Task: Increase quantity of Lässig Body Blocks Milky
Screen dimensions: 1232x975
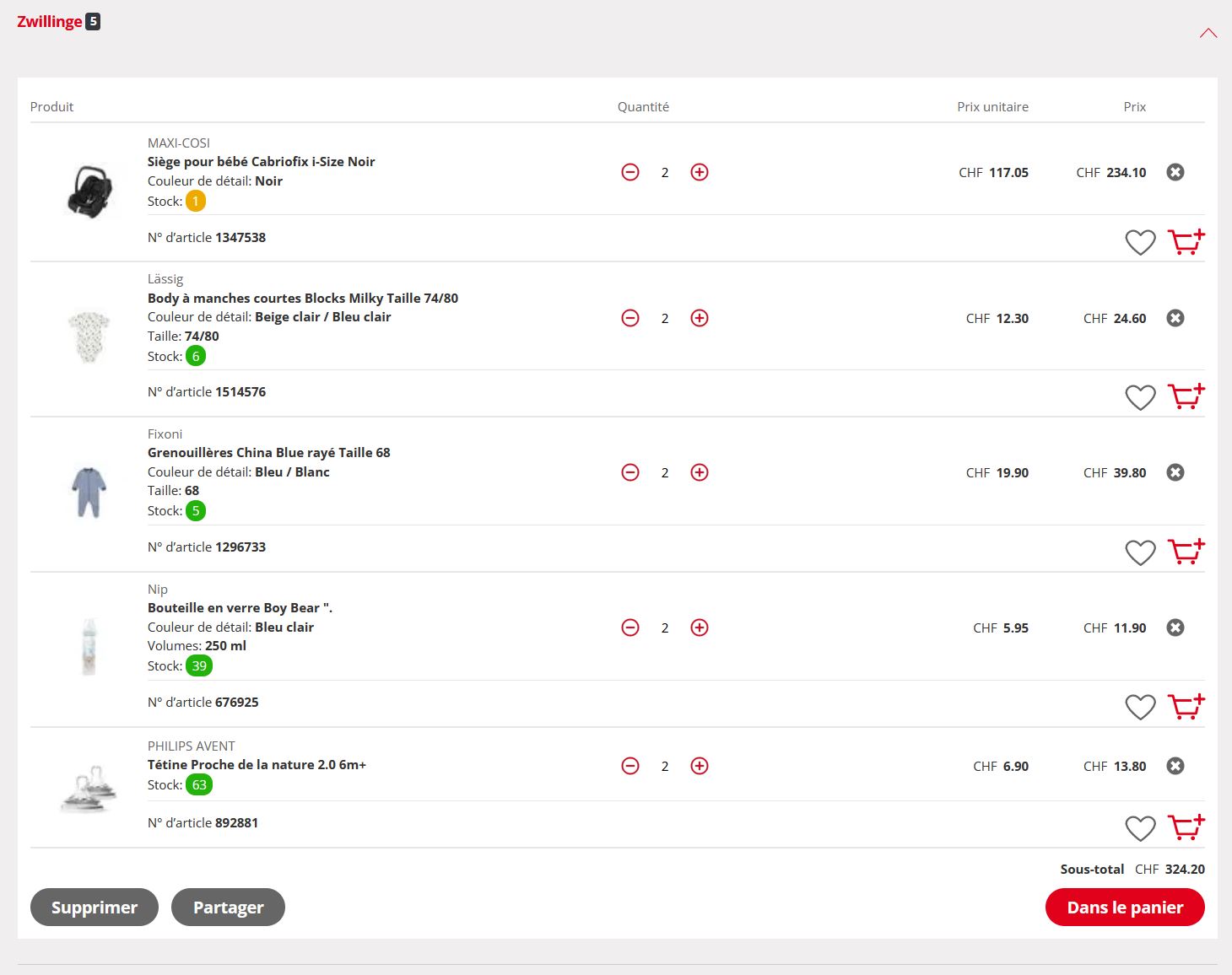Action: click(x=700, y=318)
